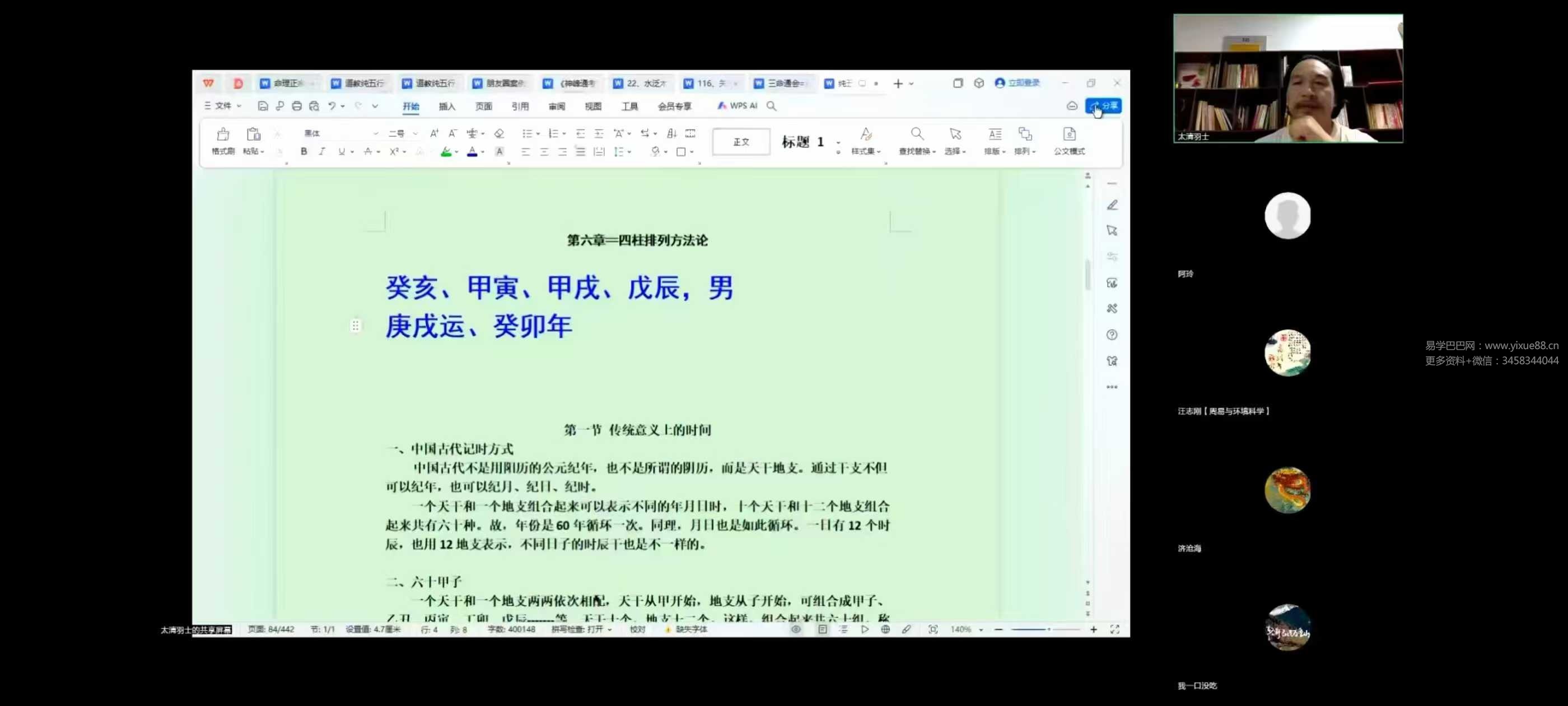The height and width of the screenshot is (706, 1568).
Task: Click the Format Painter (格式刷) icon
Action: tap(223, 134)
